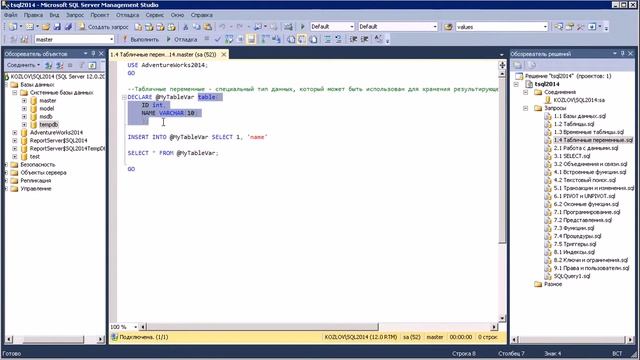The width and height of the screenshot is (640, 360).
Task: Click the tsql2014 project icon
Action: click(529, 84)
